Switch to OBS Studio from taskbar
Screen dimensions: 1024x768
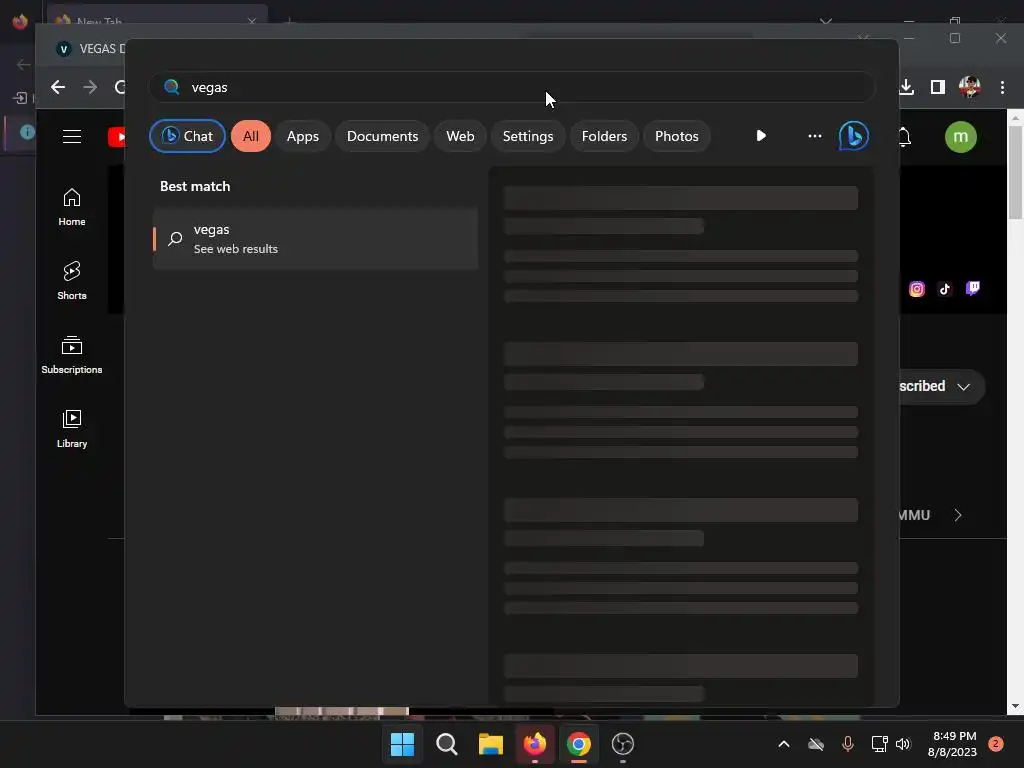623,744
